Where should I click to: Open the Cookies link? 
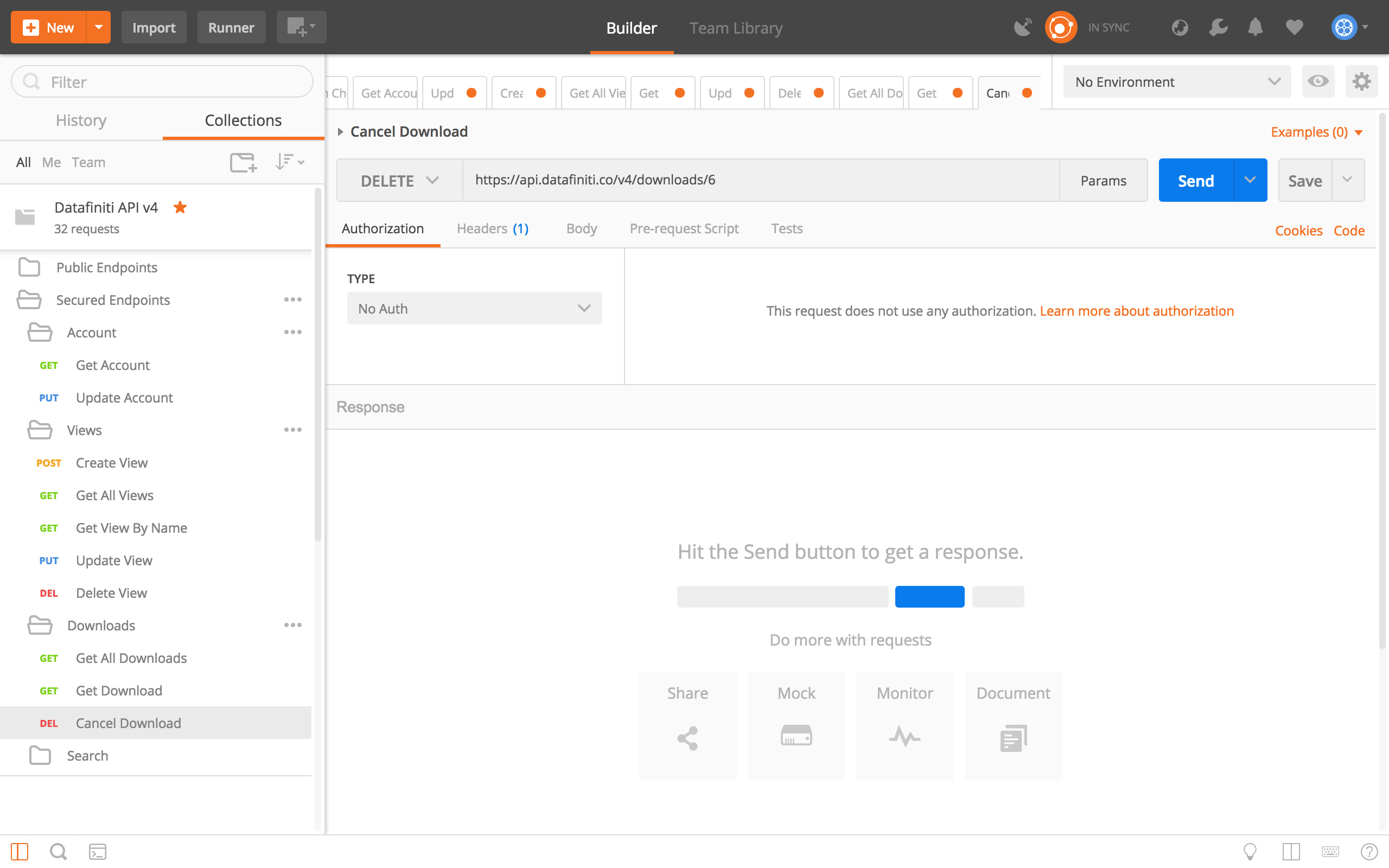click(x=1299, y=230)
